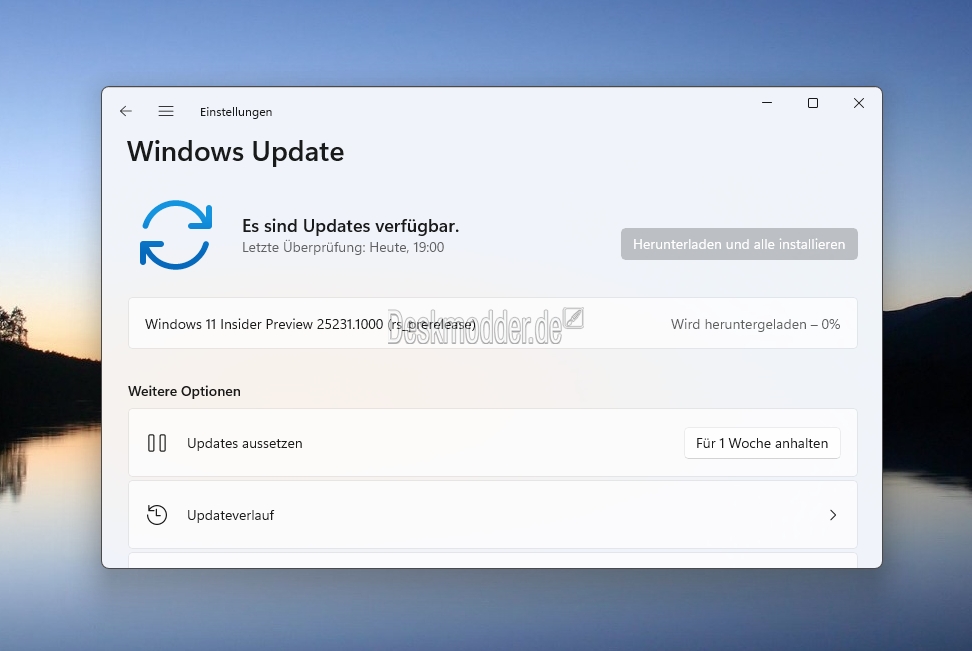Select the Updates aussetzen label

point(245,443)
